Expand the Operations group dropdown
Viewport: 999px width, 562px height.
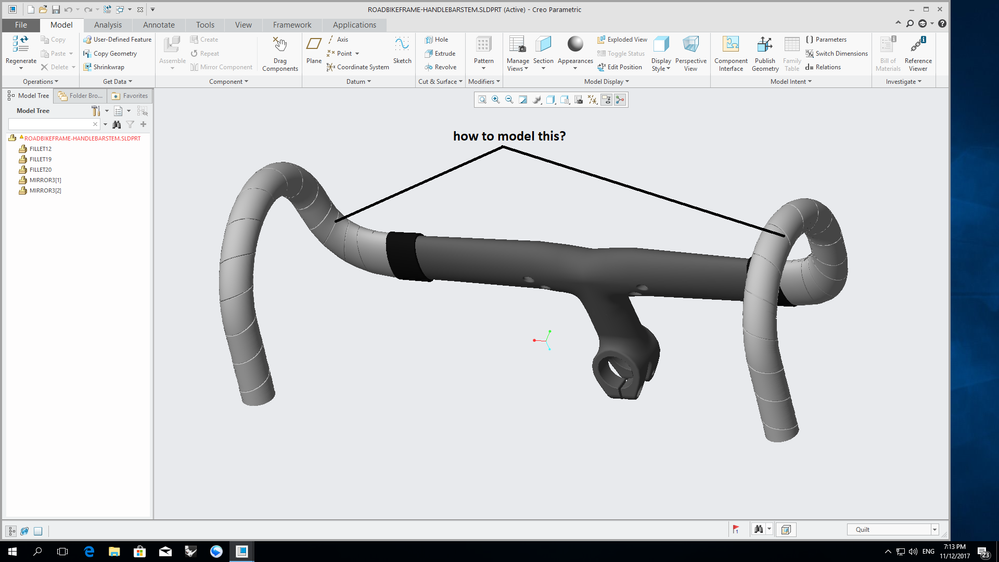(40, 82)
